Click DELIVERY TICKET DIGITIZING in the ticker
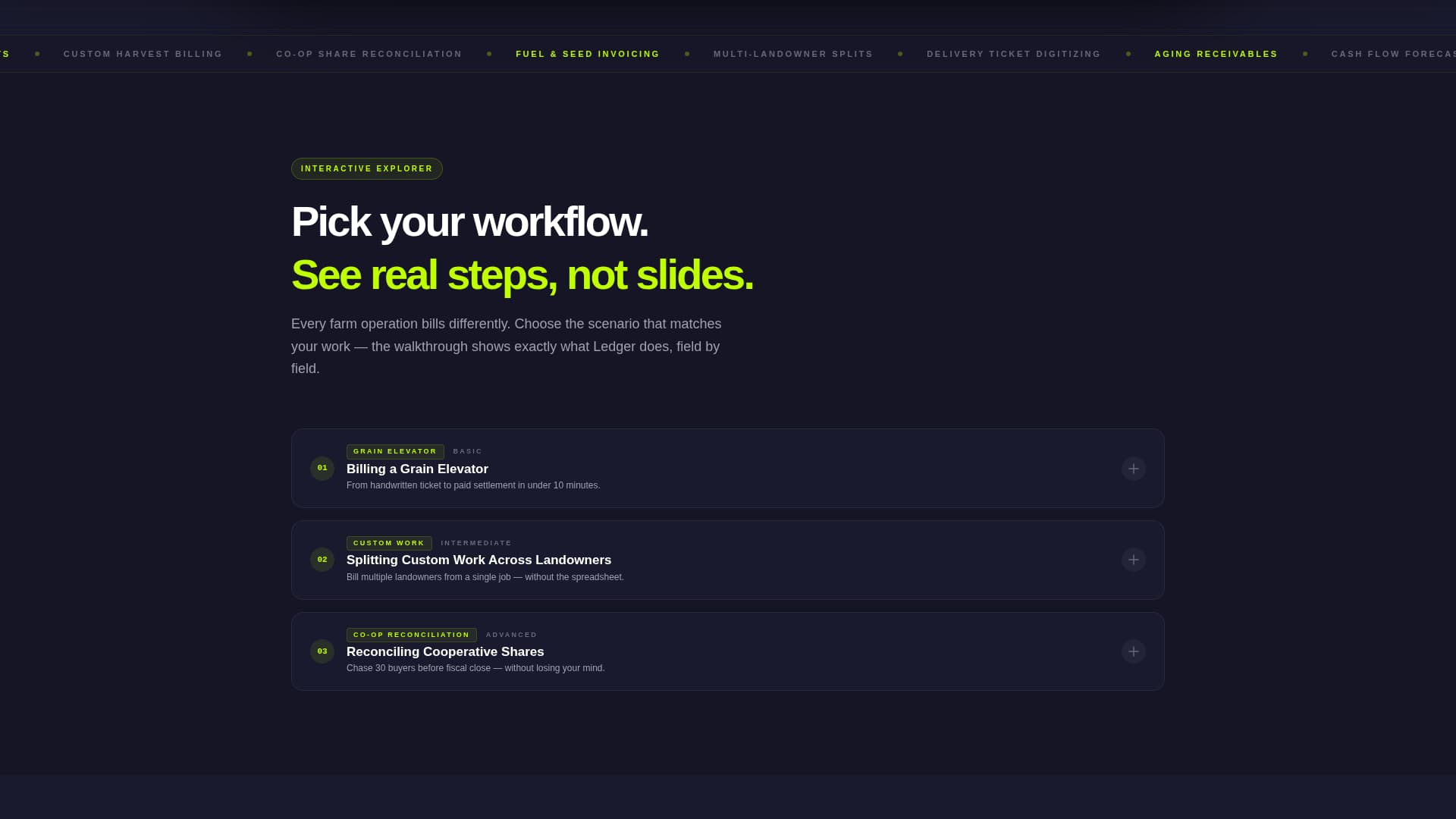 1014,54
